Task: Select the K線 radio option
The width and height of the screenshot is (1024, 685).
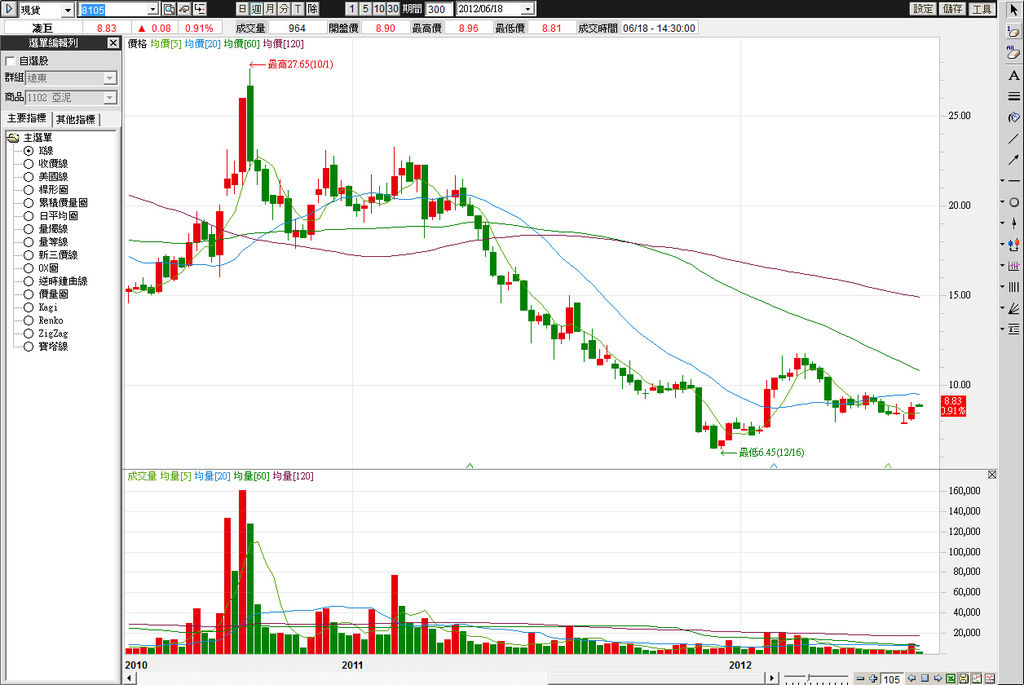Action: pos(29,151)
